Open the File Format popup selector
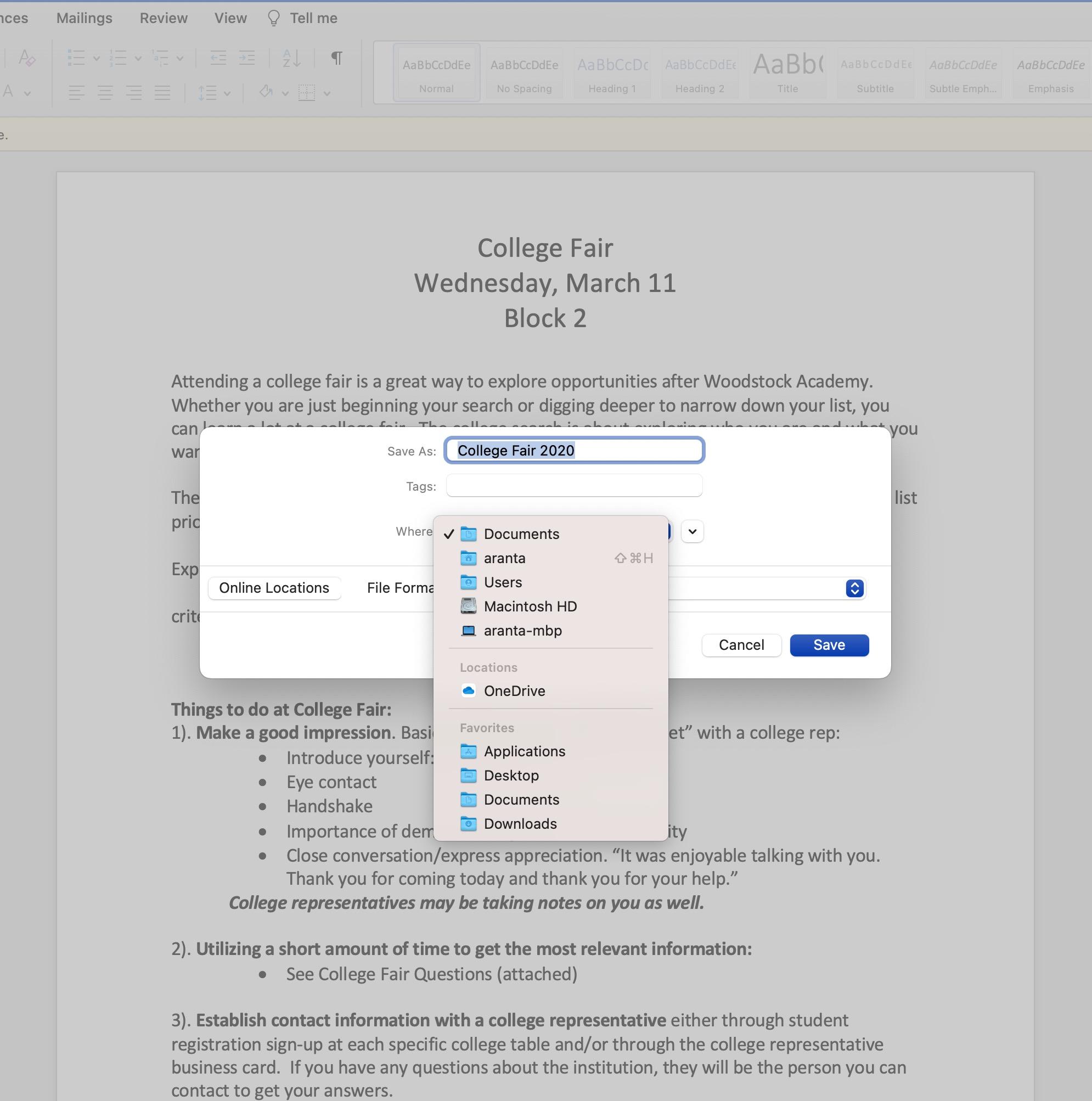The image size is (1092, 1101). (854, 588)
